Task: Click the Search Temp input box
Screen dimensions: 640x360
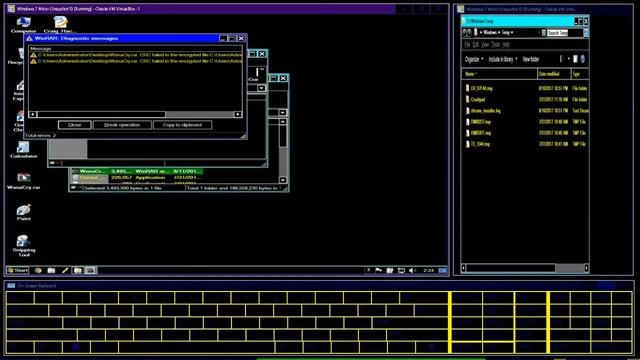Action: pyautogui.click(x=564, y=33)
